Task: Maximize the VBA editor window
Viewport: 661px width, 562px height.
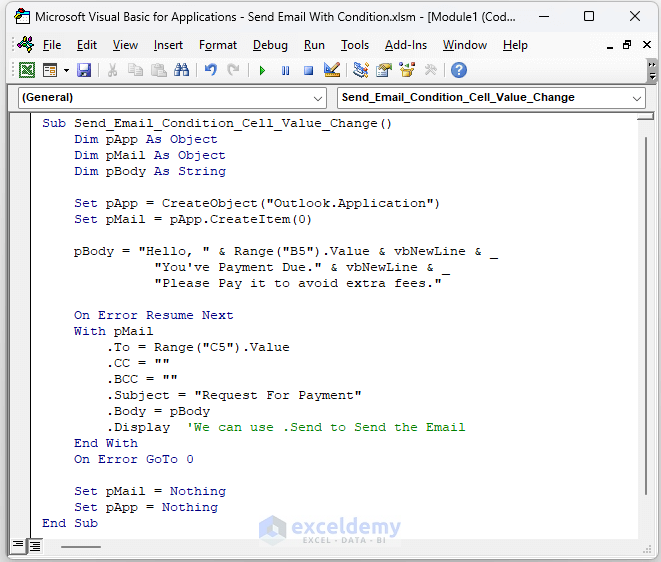Action: click(589, 16)
